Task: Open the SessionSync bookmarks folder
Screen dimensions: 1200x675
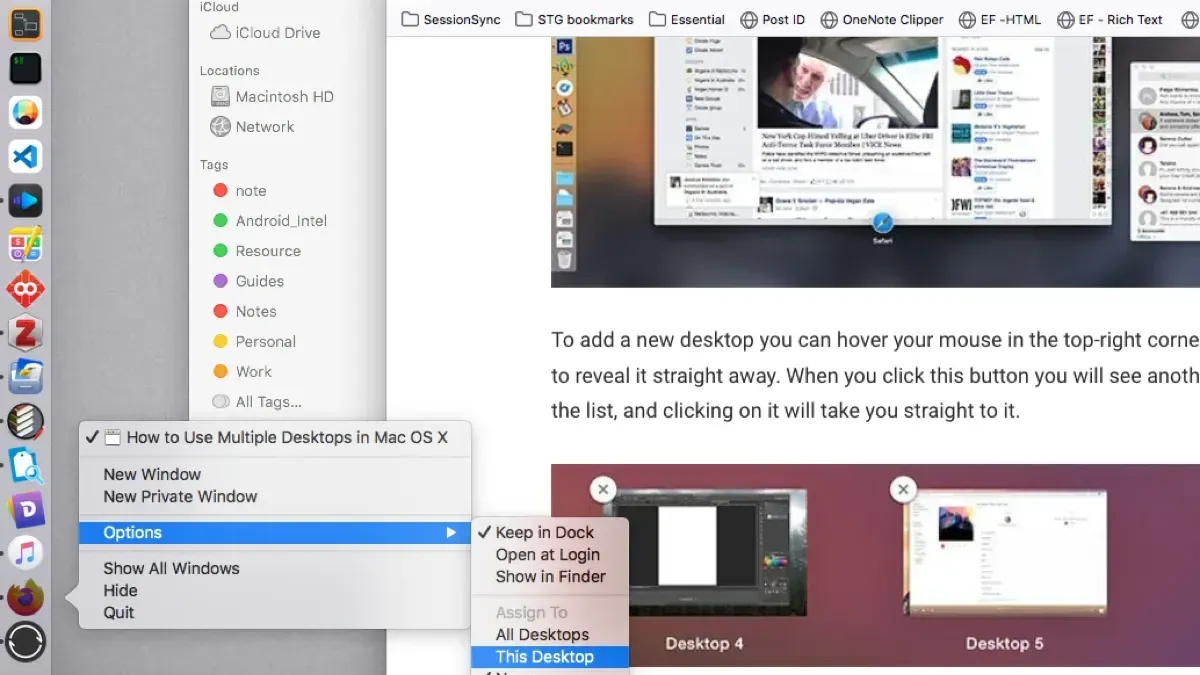Action: (451, 19)
